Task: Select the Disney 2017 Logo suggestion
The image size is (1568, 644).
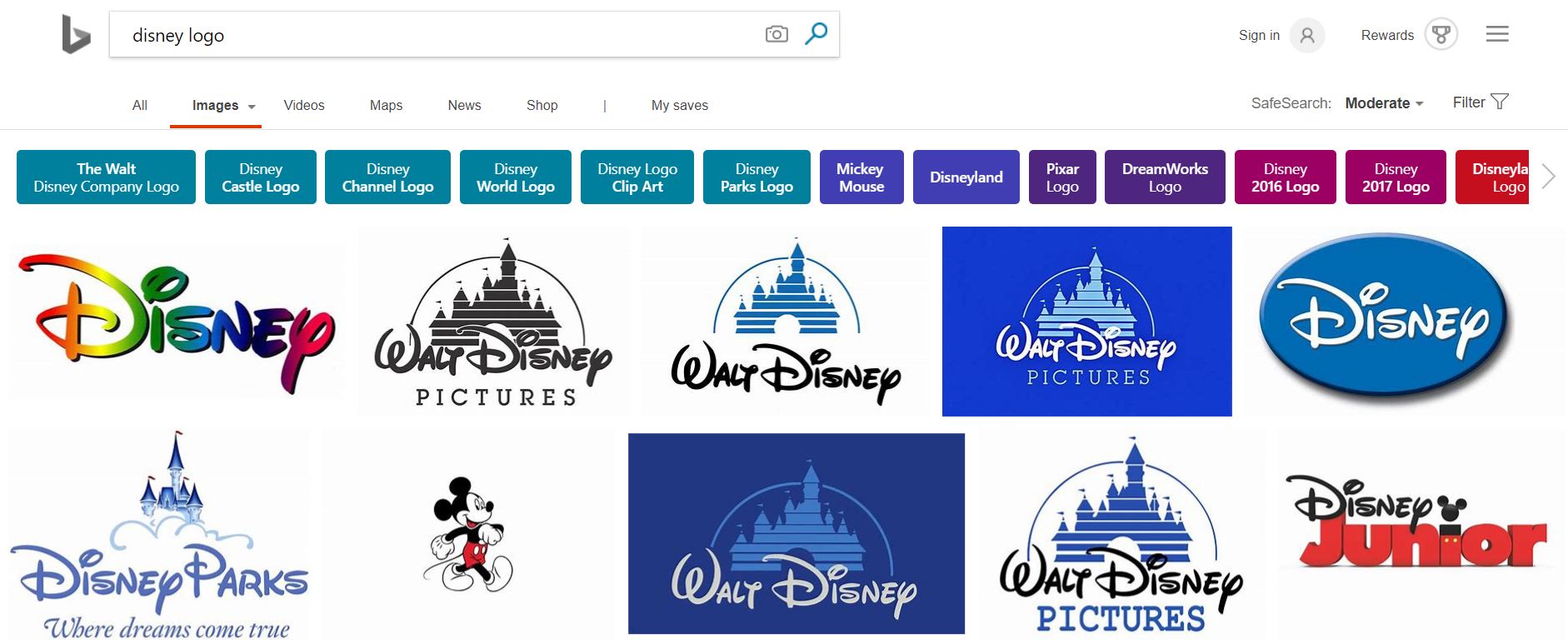Action: click(x=1396, y=177)
